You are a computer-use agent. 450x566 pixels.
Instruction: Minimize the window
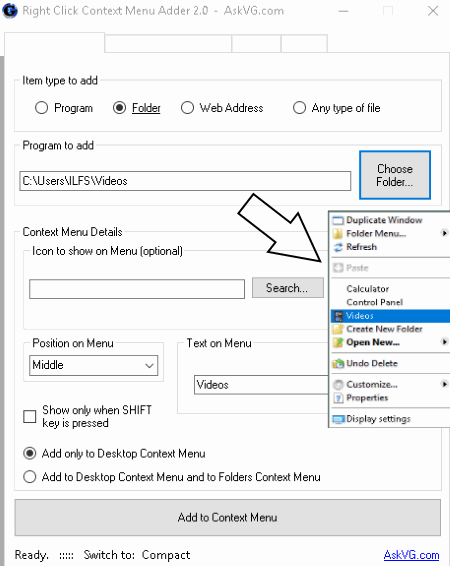(x=344, y=11)
